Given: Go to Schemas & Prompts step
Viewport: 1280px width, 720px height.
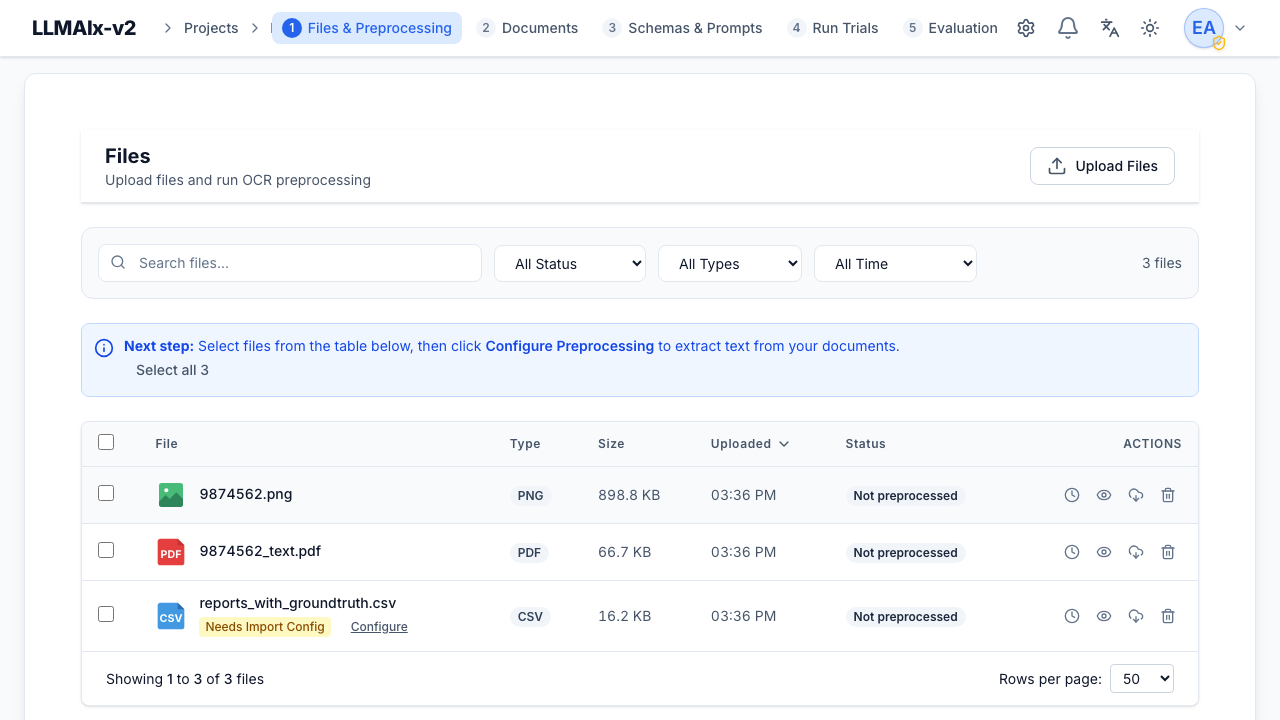Looking at the screenshot, I should coord(683,28).
